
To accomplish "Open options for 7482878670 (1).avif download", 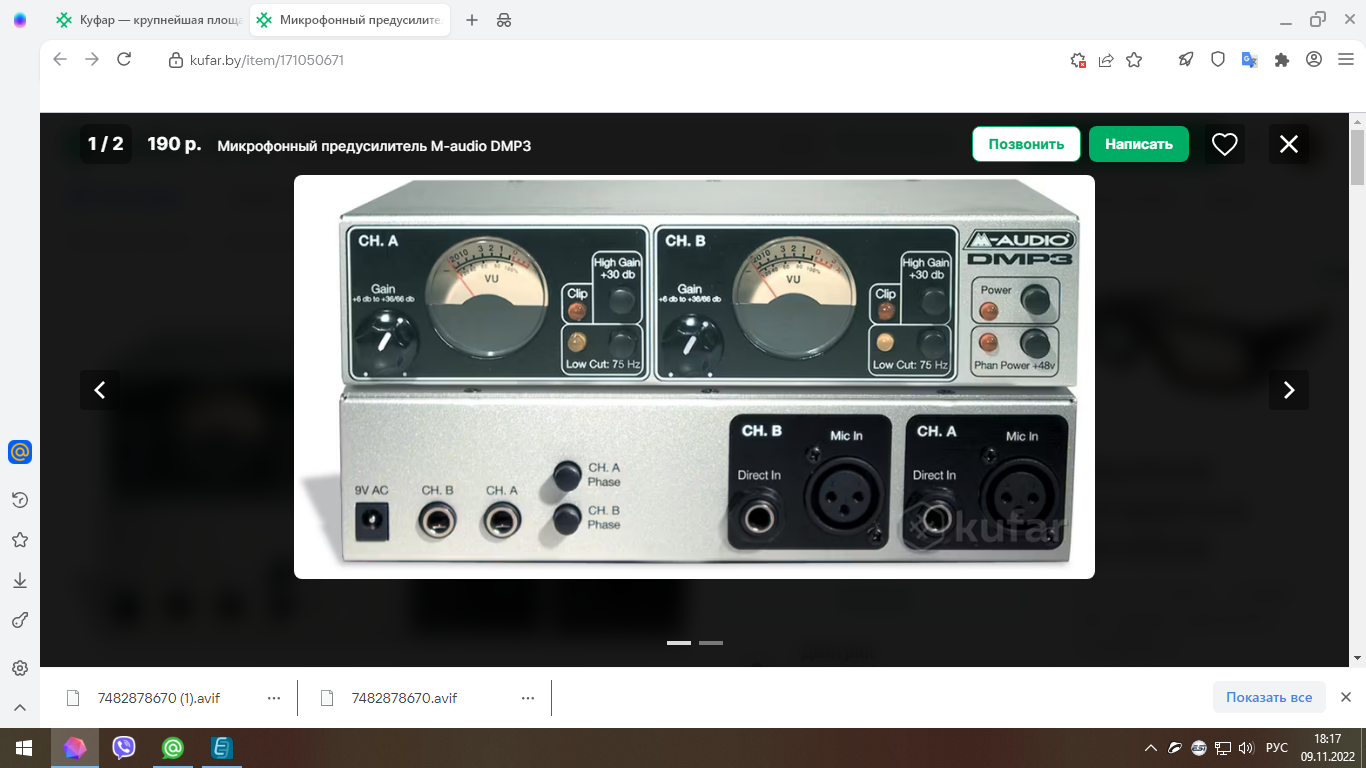I will 274,698.
